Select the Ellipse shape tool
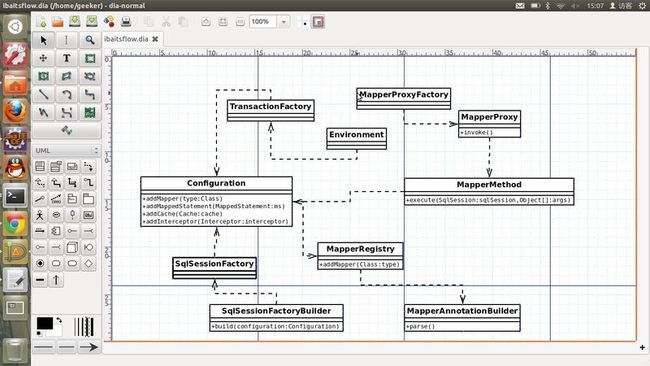The width and height of the screenshot is (650, 366). click(43, 76)
